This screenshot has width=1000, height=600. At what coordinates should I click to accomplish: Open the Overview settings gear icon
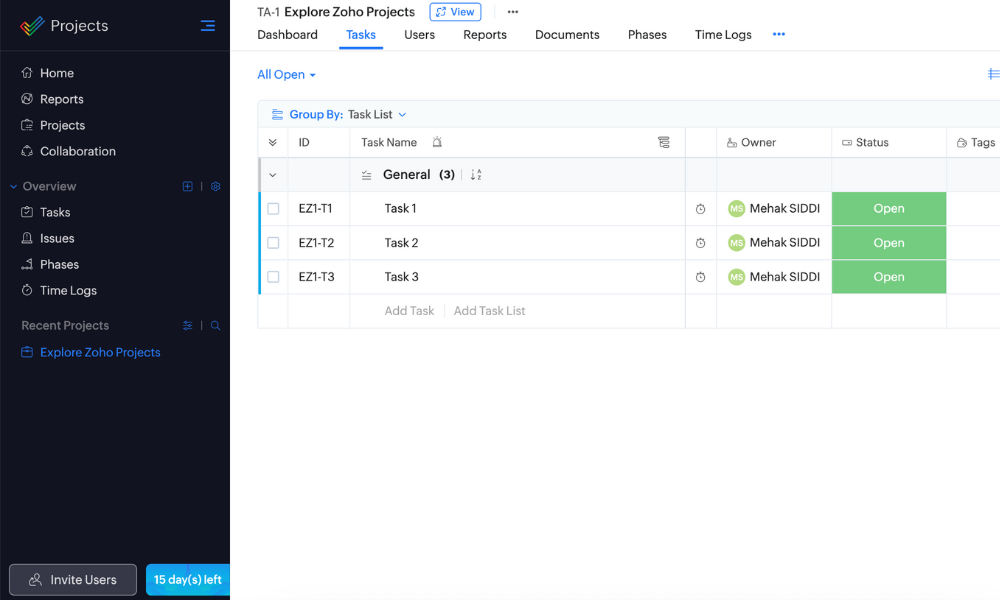pos(215,187)
